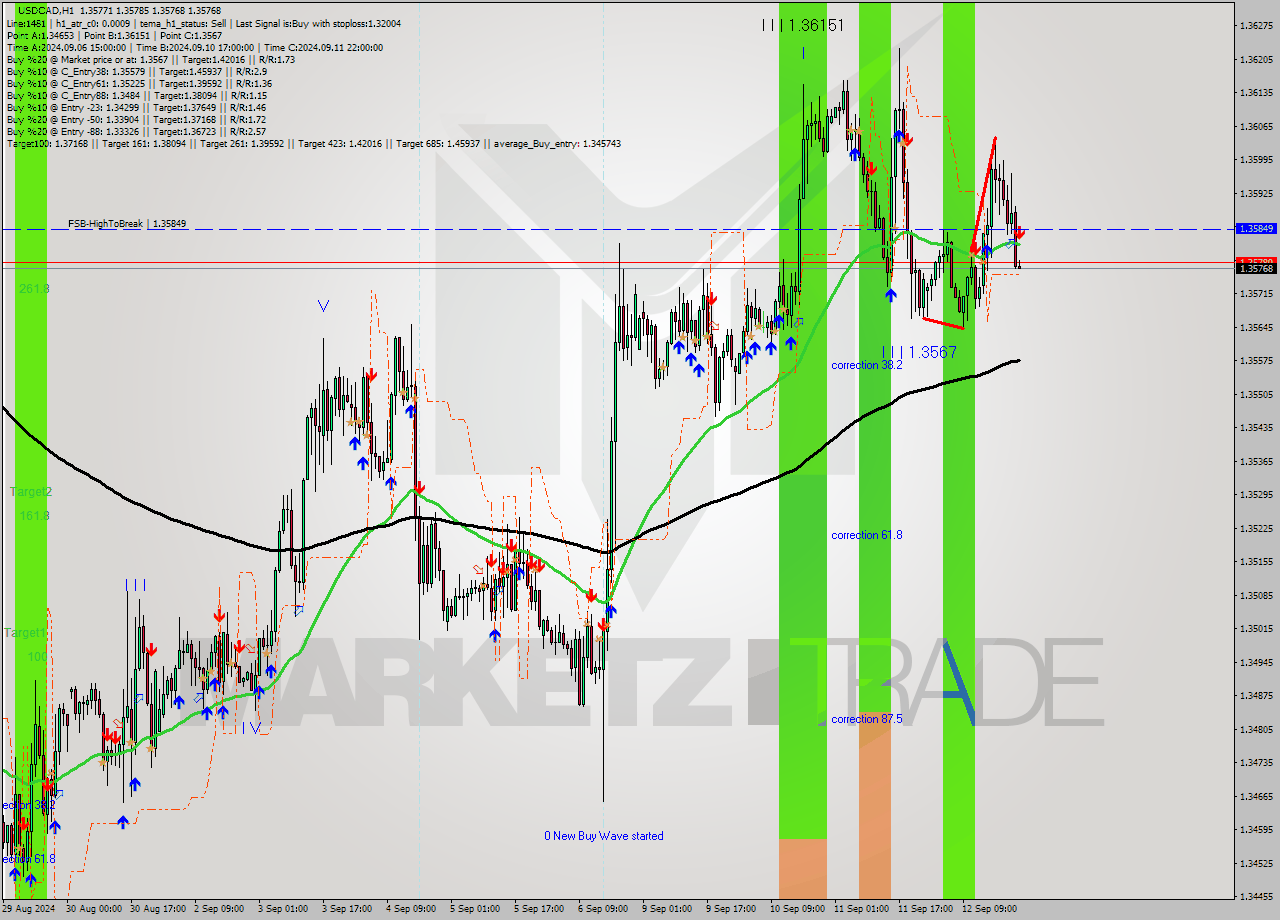
Task: Click the '3 Sep 01:00' time label
Action: coord(282,909)
